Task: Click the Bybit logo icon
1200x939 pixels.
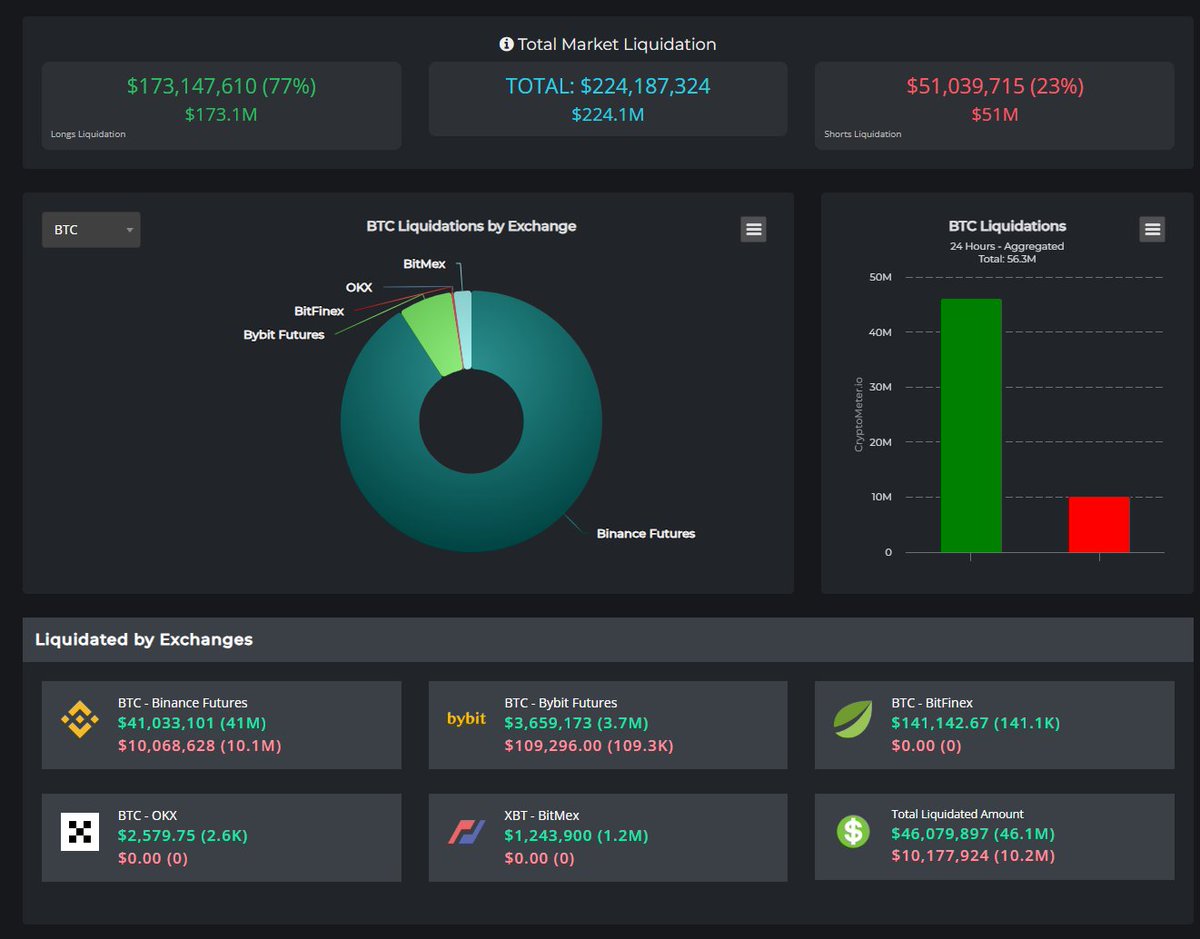Action: (466, 718)
